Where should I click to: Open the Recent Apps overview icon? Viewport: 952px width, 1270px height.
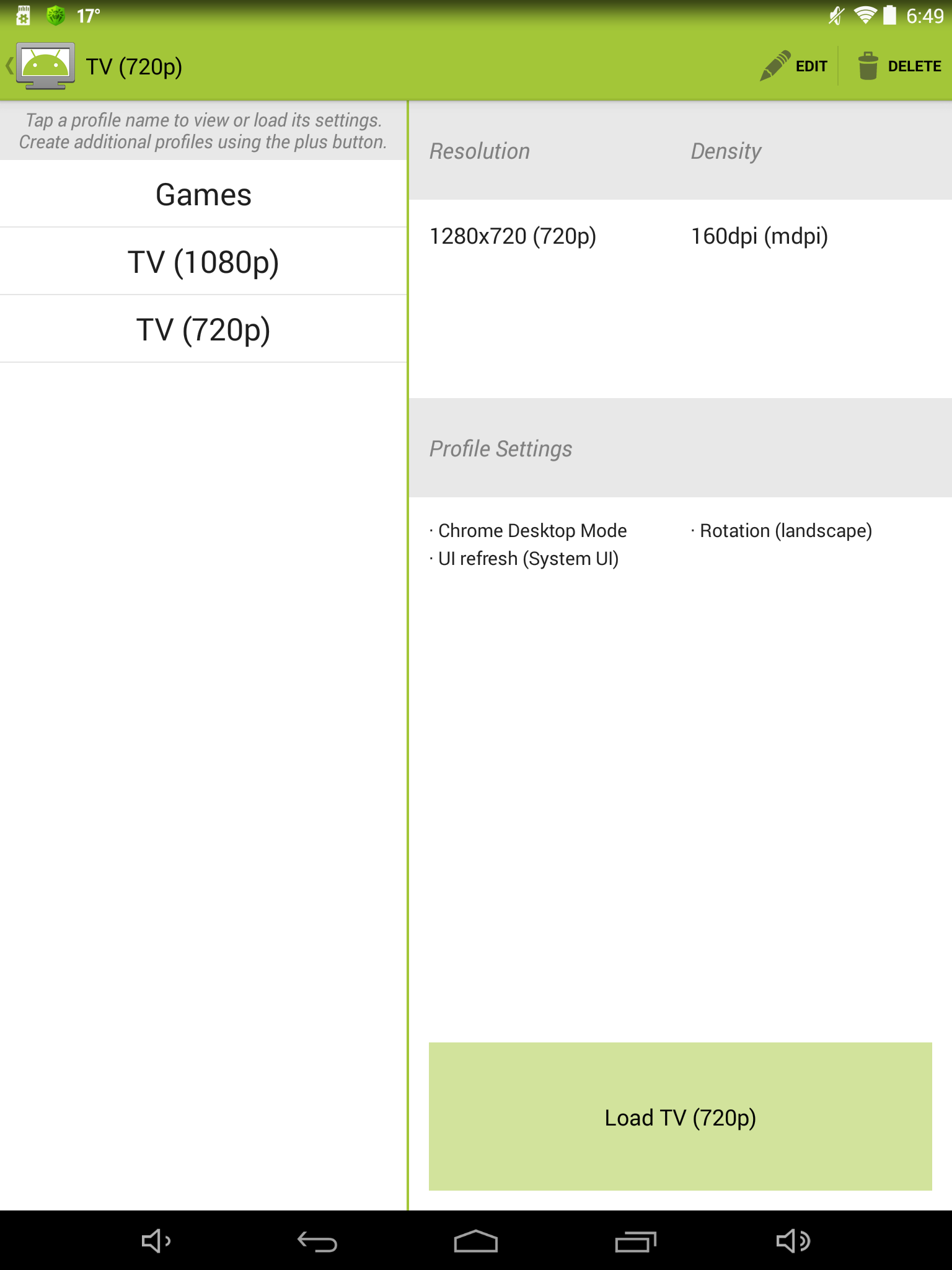tap(635, 1241)
